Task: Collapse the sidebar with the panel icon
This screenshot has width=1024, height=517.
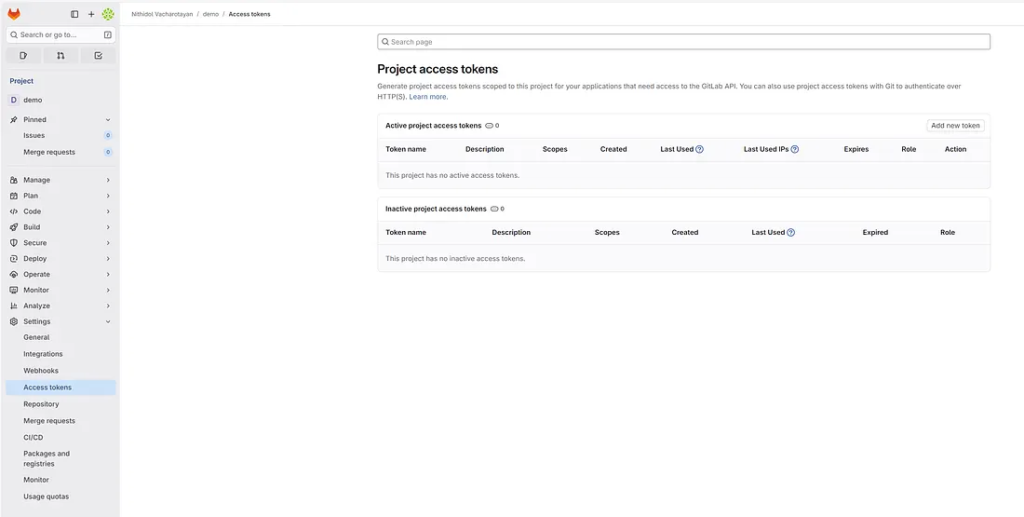Action: tap(75, 14)
